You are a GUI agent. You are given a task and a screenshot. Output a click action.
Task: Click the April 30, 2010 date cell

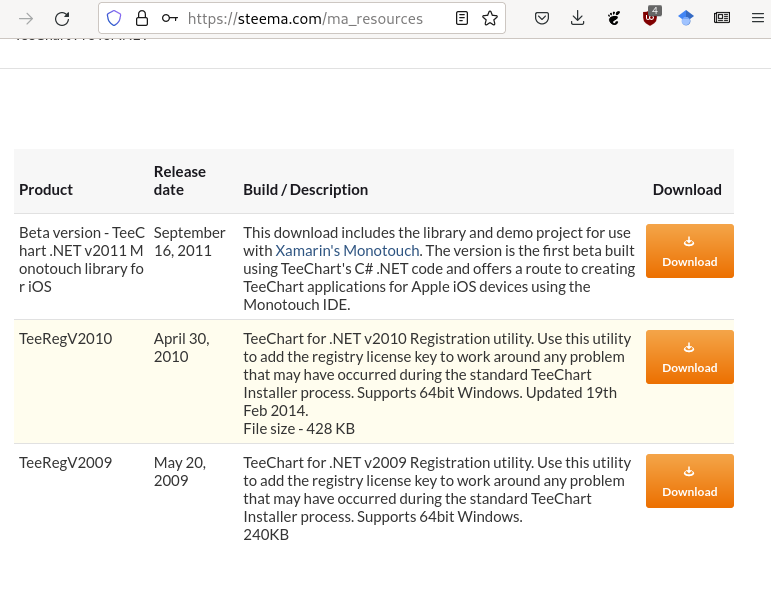click(181, 348)
